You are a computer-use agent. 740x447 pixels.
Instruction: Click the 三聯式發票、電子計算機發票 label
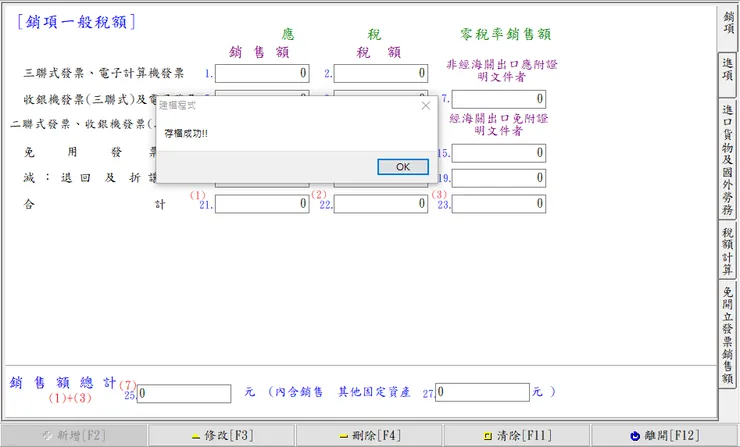pos(104,73)
